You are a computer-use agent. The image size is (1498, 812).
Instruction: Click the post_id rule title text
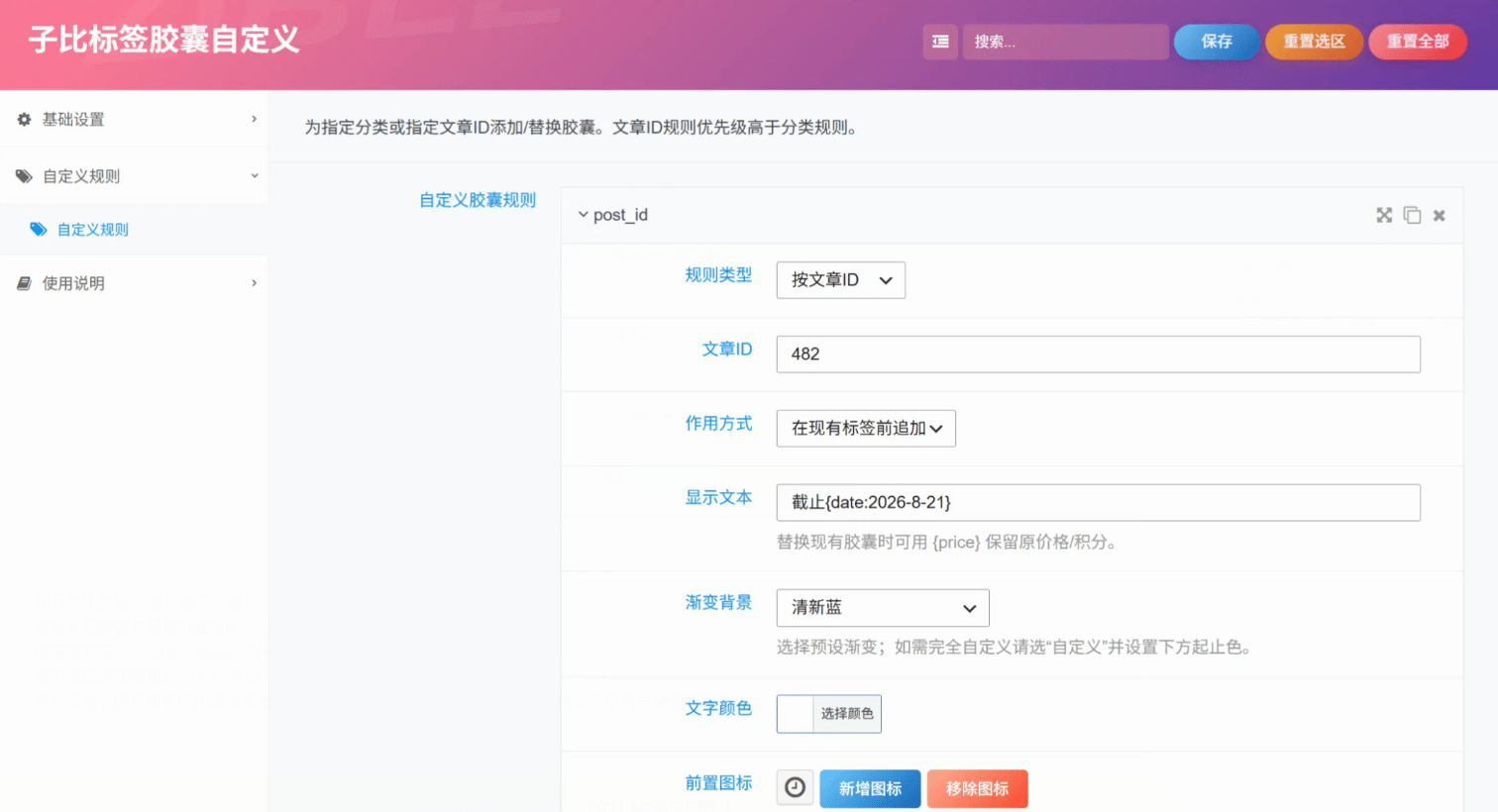[x=620, y=215]
